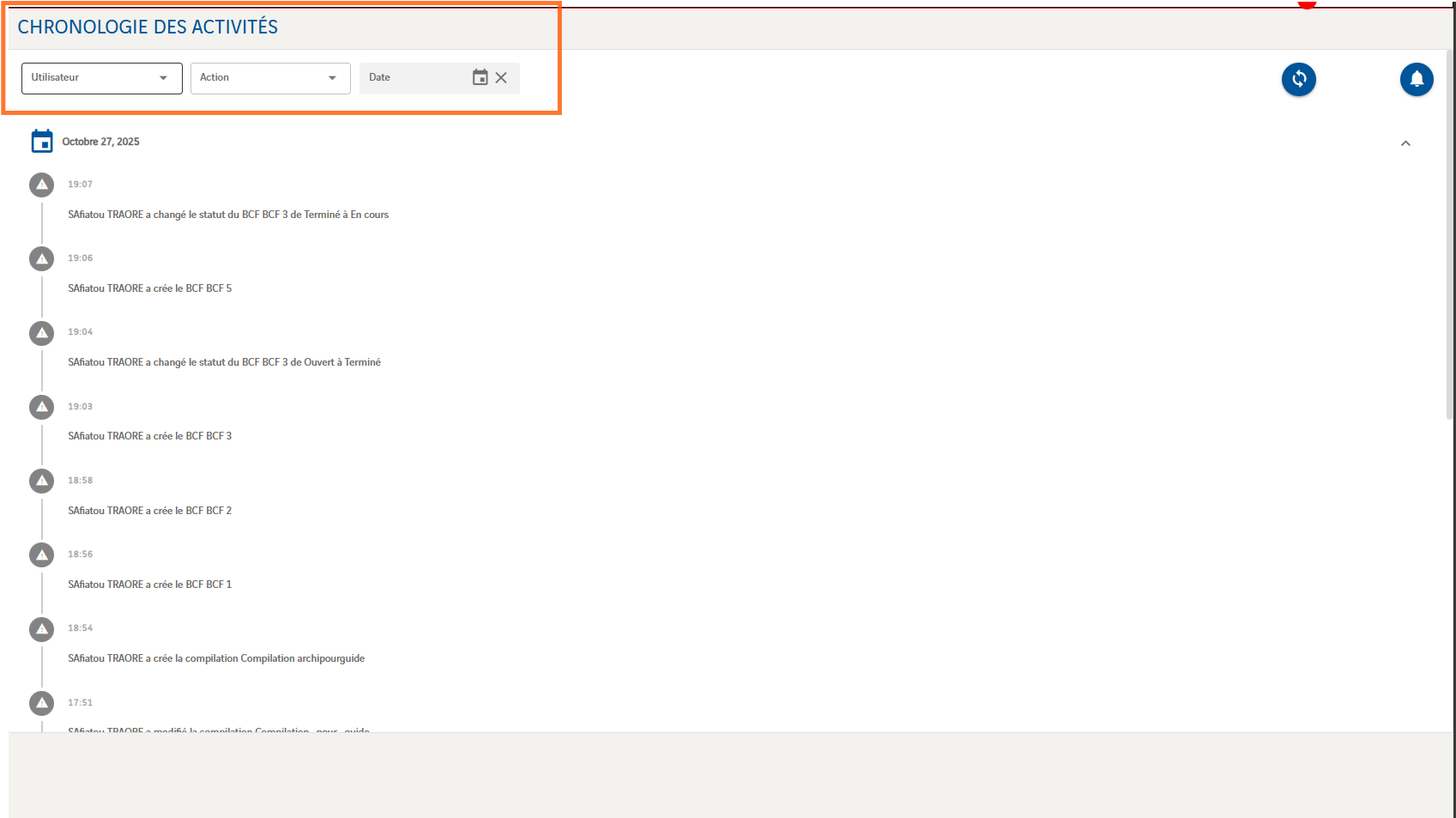The width and height of the screenshot is (1456, 818).
Task: Clear the Date filter with X icon
Action: click(502, 77)
